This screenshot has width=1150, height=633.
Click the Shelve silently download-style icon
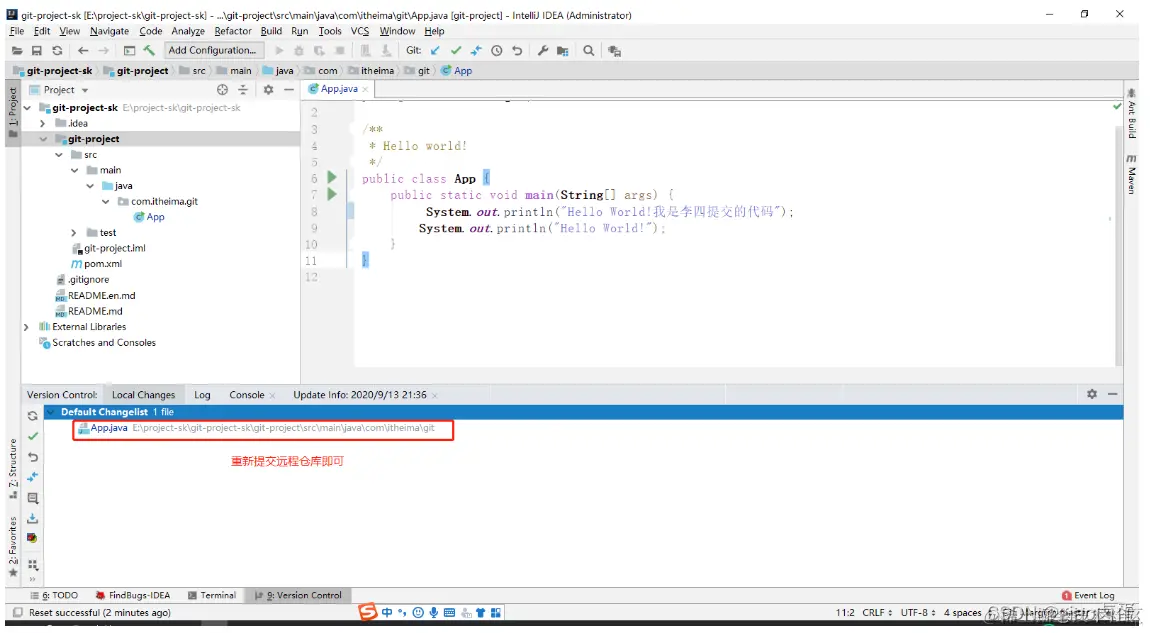[32, 518]
